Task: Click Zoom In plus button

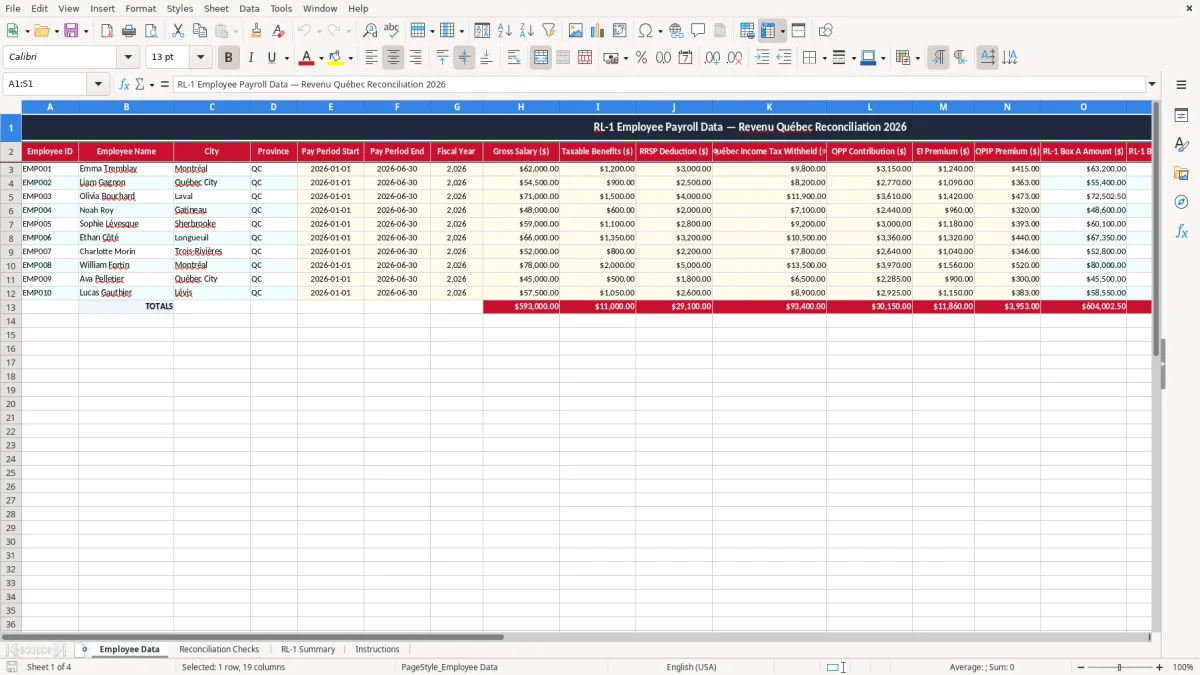Action: tap(1160, 667)
